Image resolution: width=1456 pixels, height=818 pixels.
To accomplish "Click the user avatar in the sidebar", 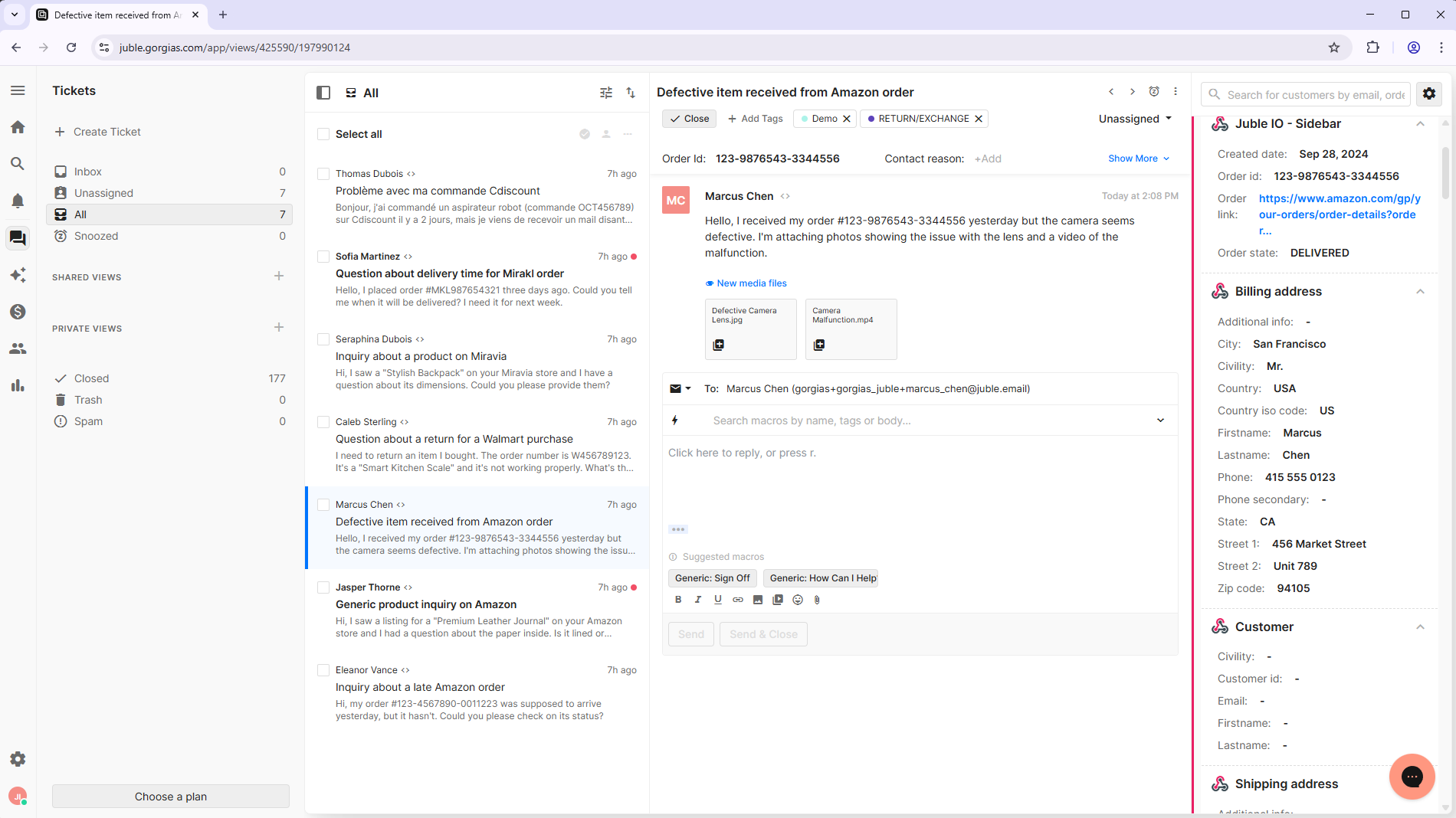I will pyautogui.click(x=18, y=797).
